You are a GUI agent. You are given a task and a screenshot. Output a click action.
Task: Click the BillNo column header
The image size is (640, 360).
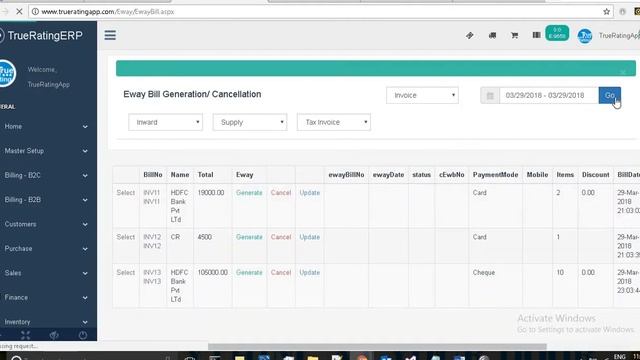(x=153, y=175)
